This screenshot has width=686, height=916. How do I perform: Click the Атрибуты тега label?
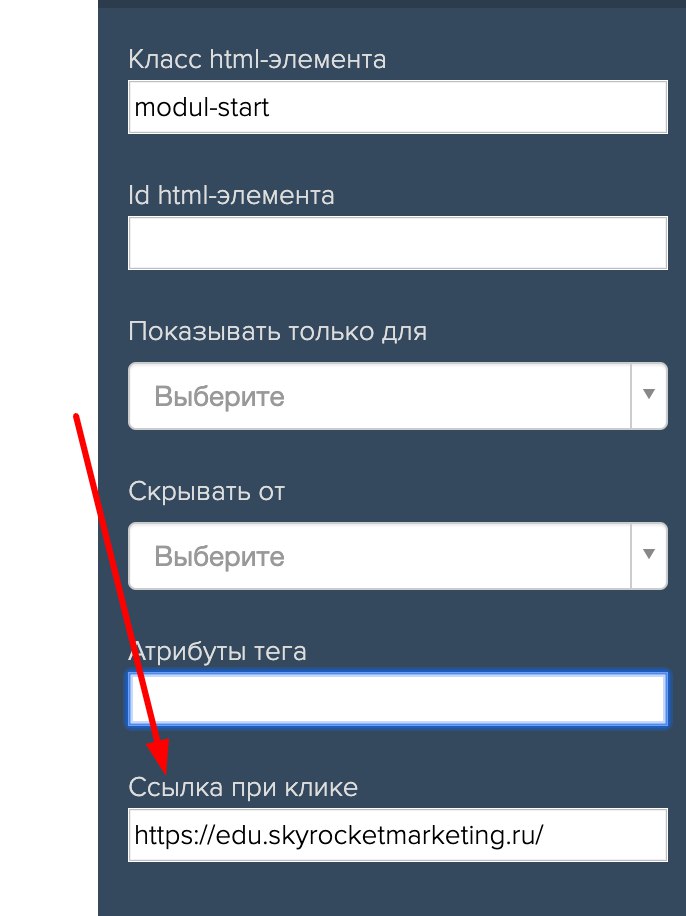217,651
